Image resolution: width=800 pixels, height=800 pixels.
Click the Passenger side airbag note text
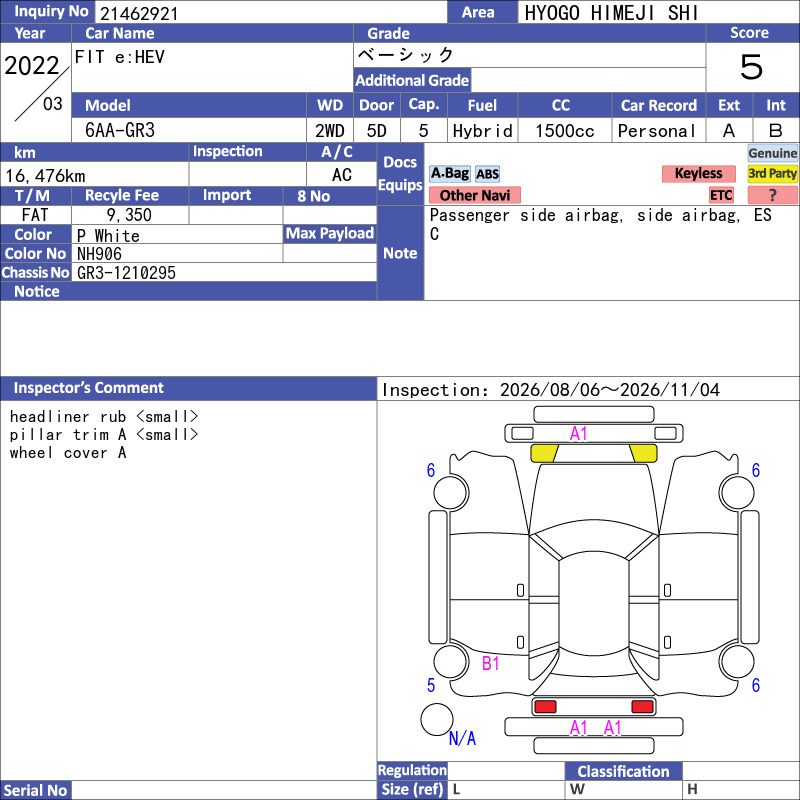(x=601, y=224)
